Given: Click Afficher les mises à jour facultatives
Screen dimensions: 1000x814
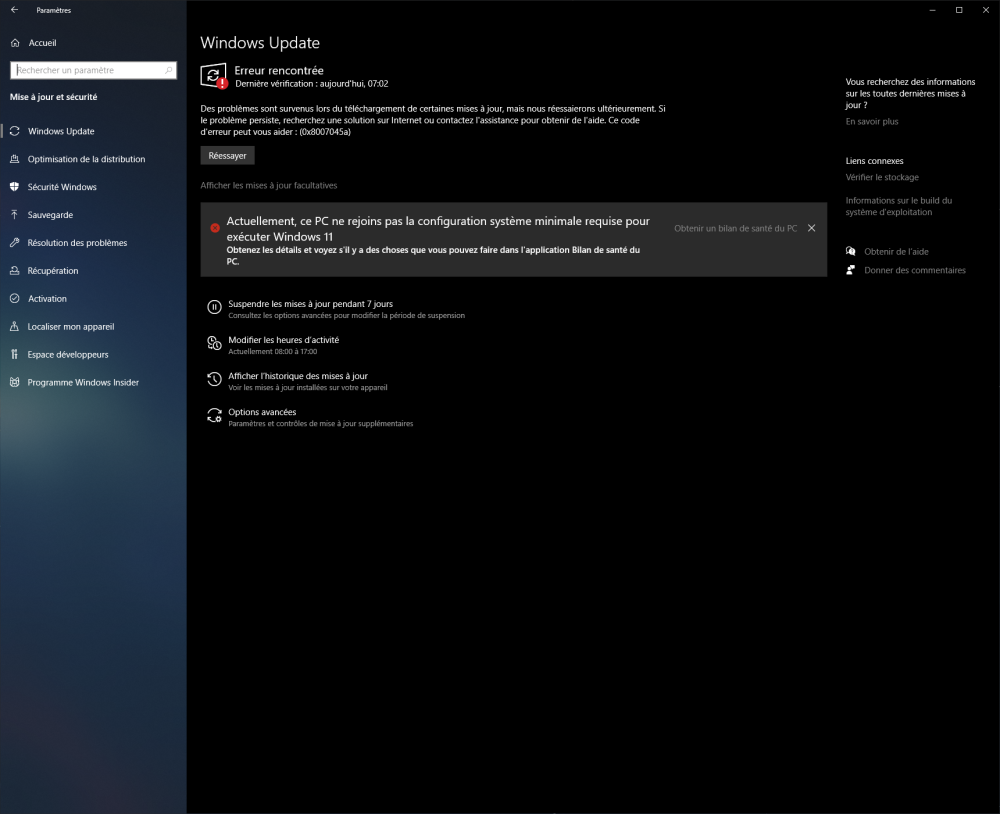Looking at the screenshot, I should pos(269,185).
